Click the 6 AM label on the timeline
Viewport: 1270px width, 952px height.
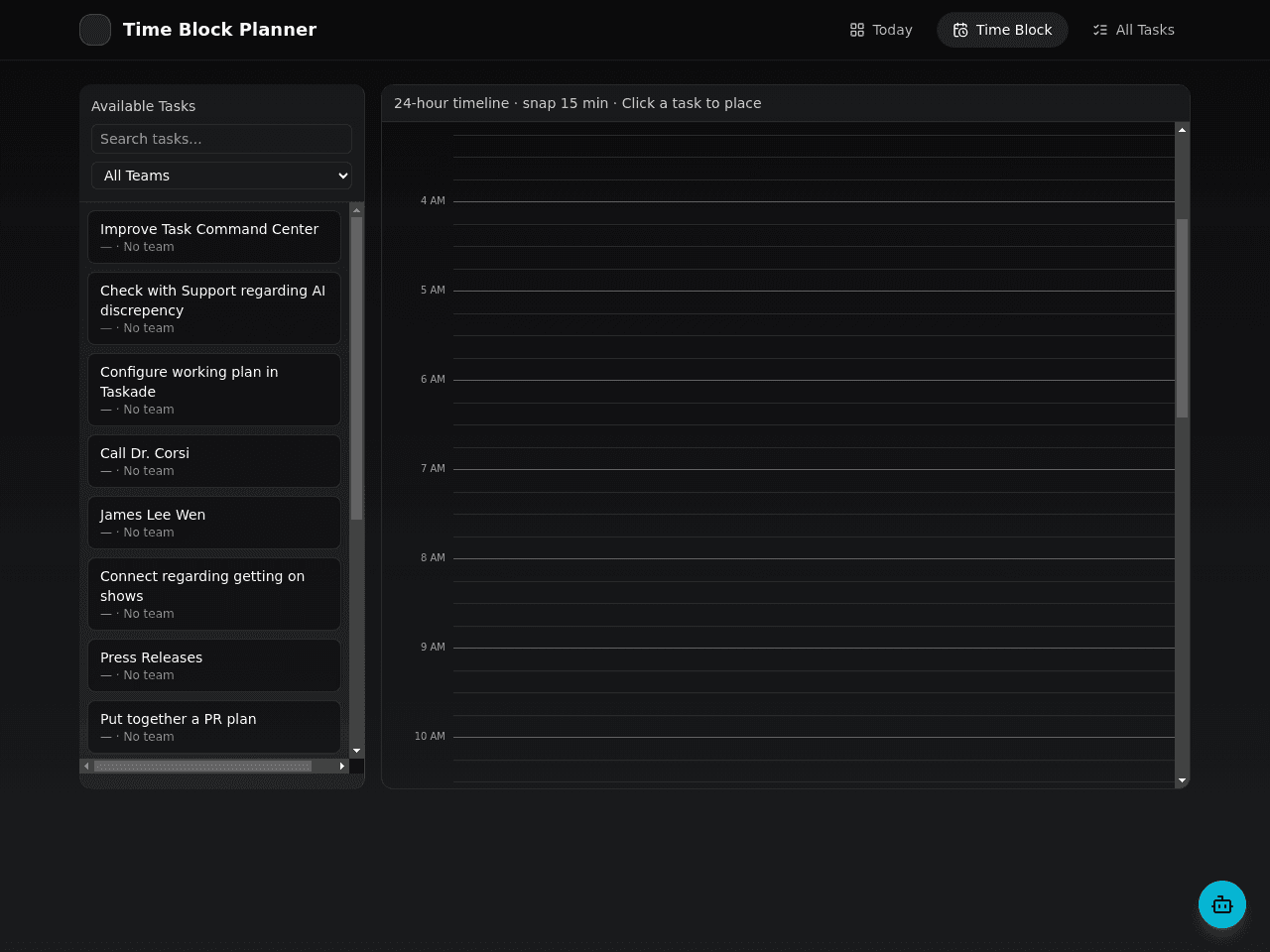[x=433, y=380]
